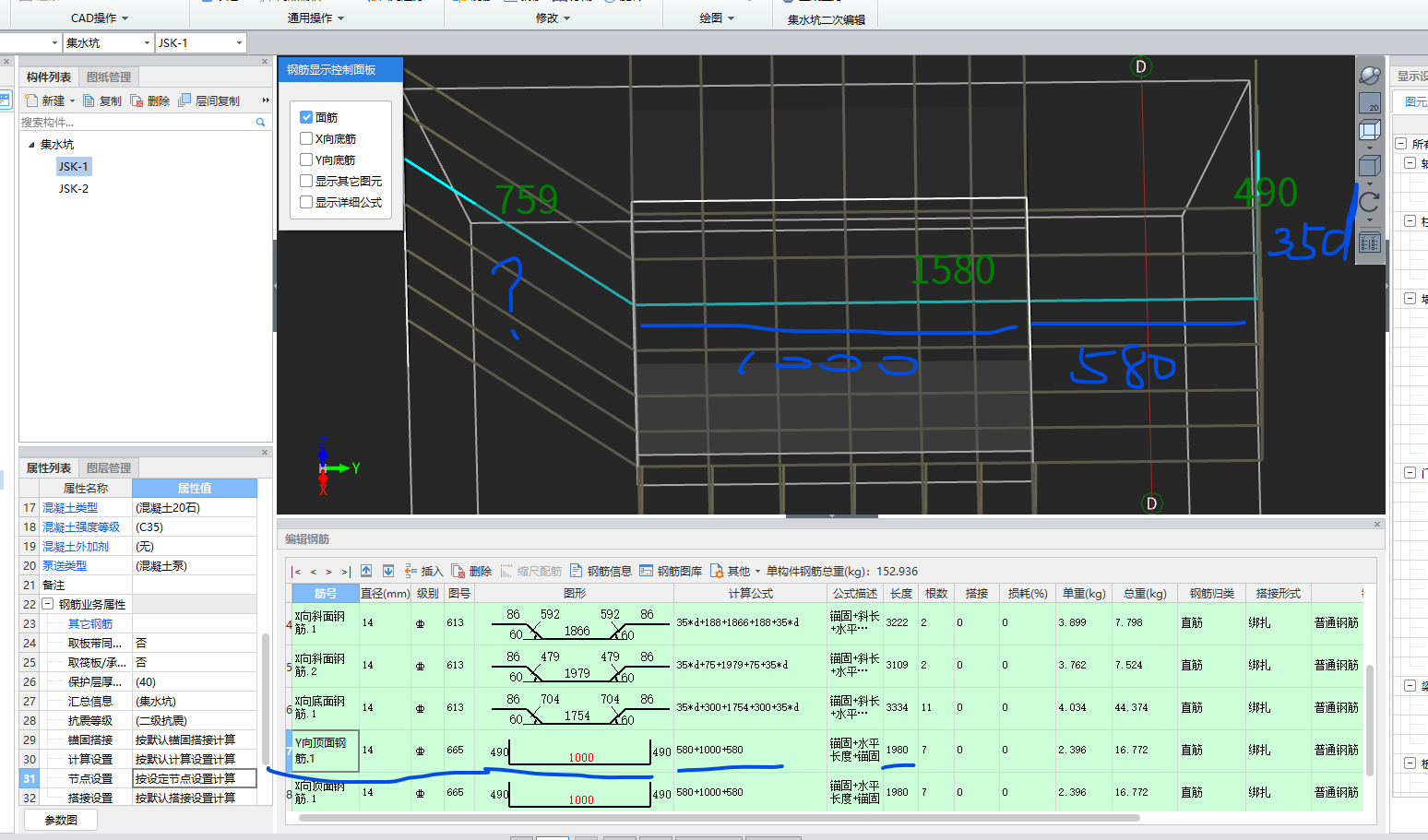Click the dynamic orbit sphere view icon
Viewport: 1428px width, 840px height.
1370,76
